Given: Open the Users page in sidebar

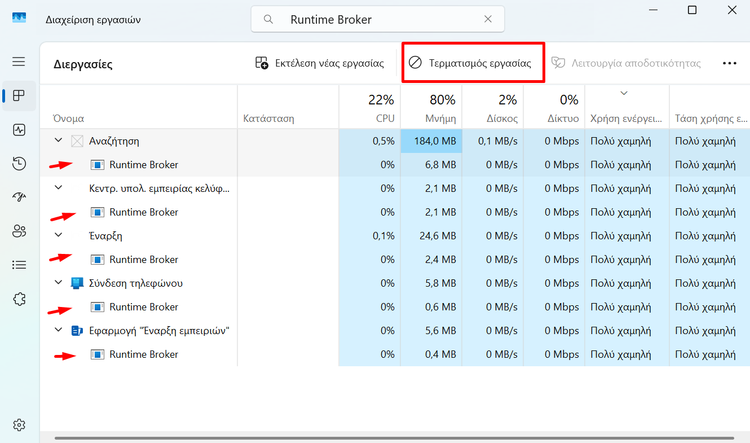Looking at the screenshot, I should (x=19, y=231).
